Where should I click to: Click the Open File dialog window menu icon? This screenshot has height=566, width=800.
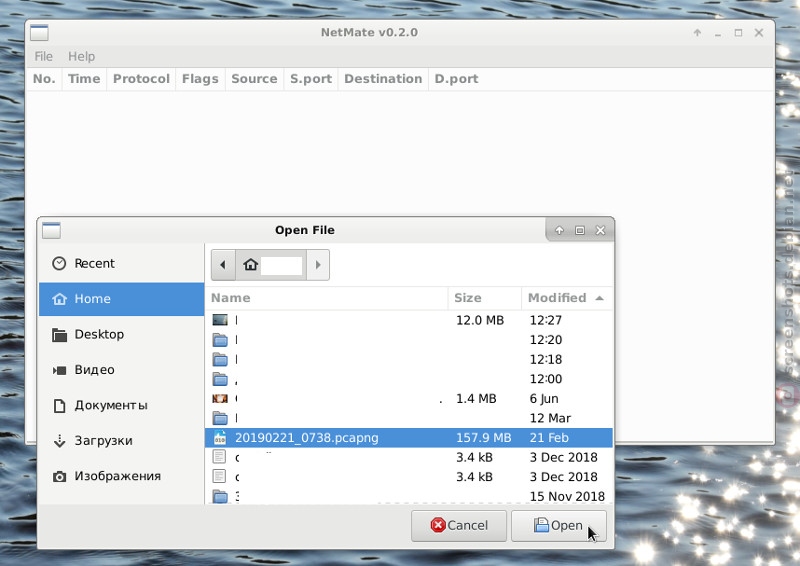click(x=51, y=231)
